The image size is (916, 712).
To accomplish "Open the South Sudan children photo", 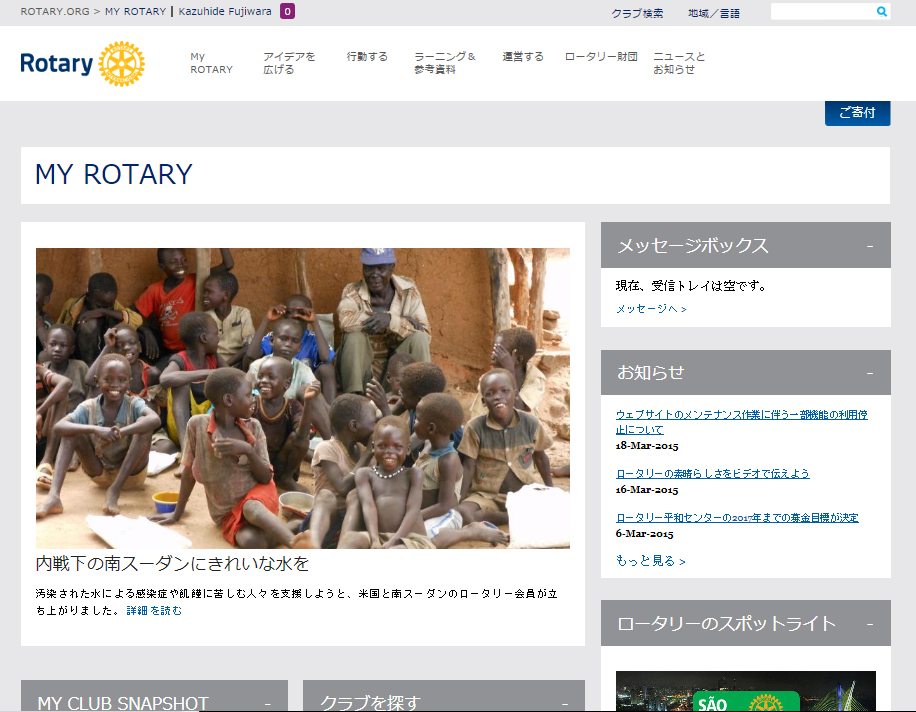I will (x=303, y=398).
